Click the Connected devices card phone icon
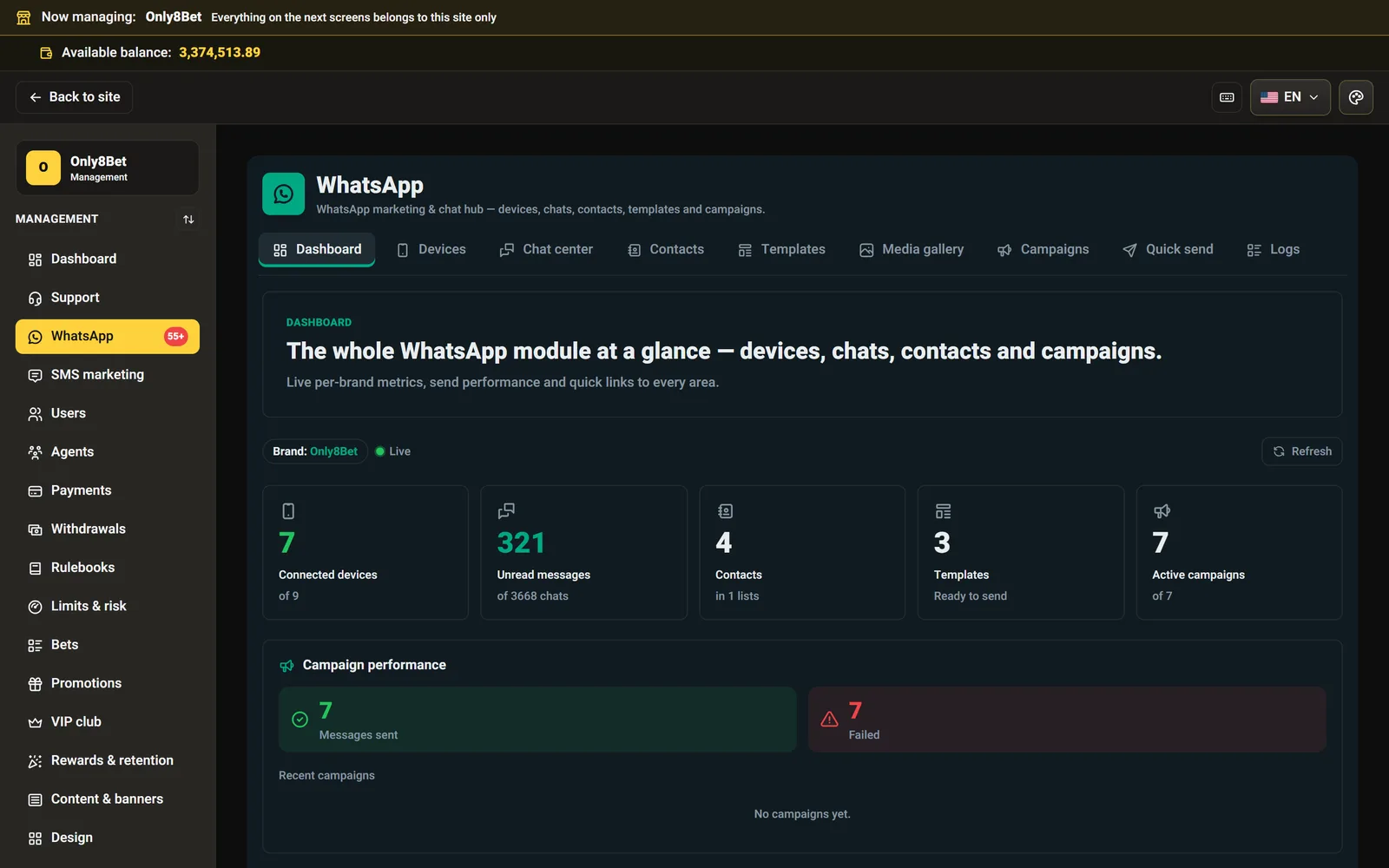This screenshot has height=868, width=1389. (288, 511)
